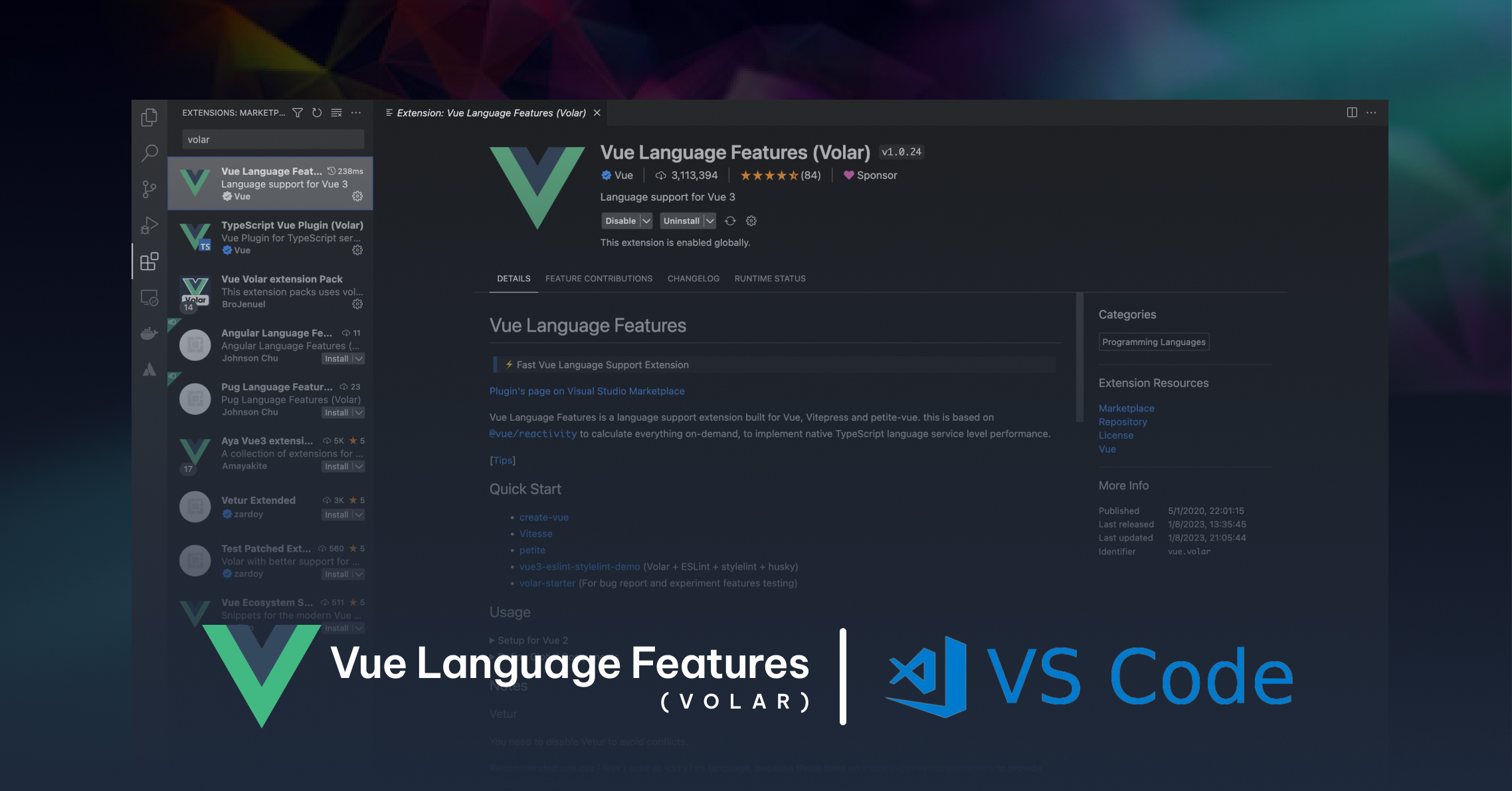
Task: Click the Repository link in Extension Resources
Action: click(1121, 421)
